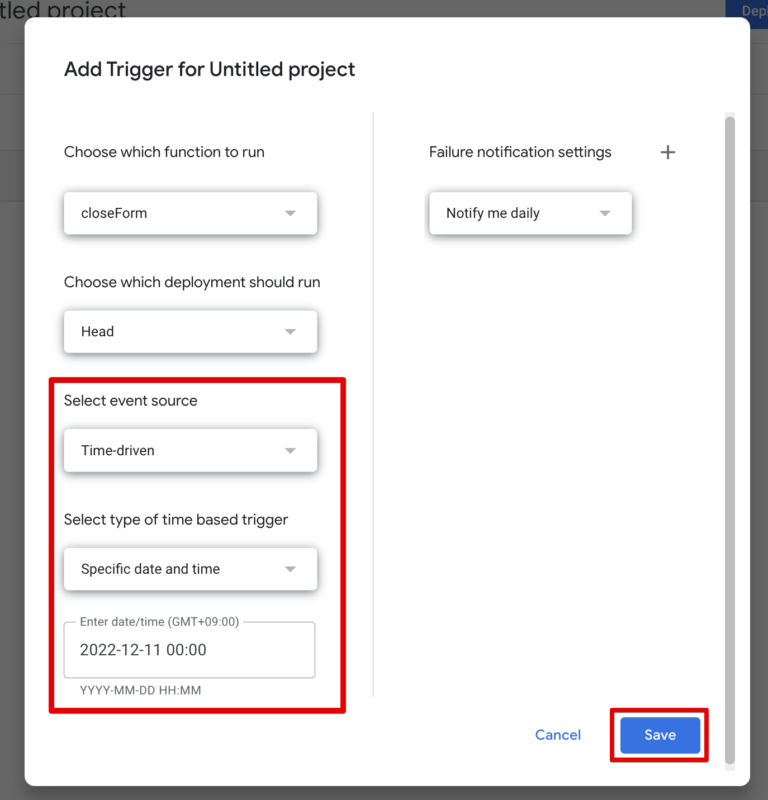The image size is (768, 800).
Task: Click the plus icon to add notification setting
Action: [x=668, y=152]
